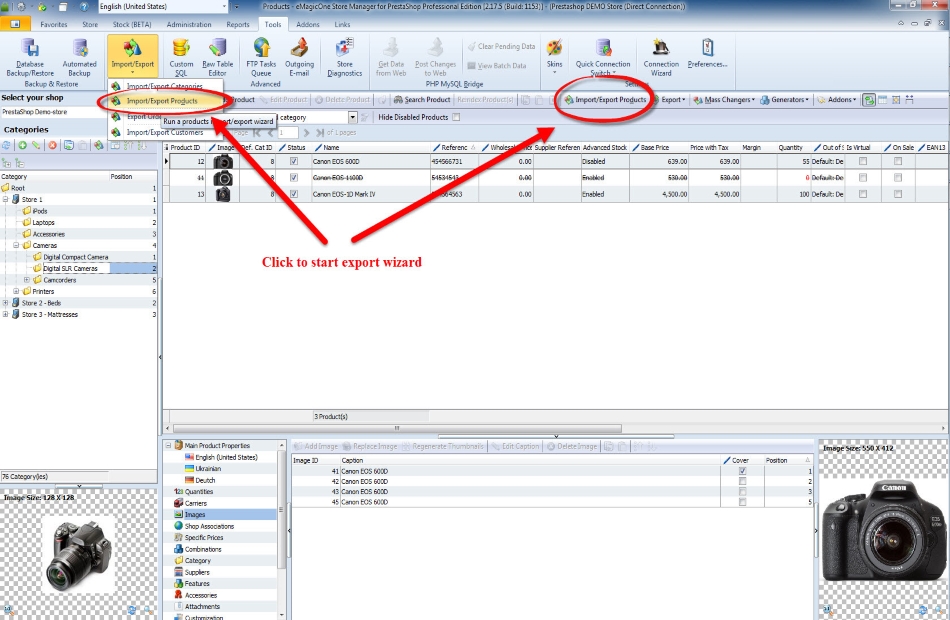Switch to Administration tab

189,24
